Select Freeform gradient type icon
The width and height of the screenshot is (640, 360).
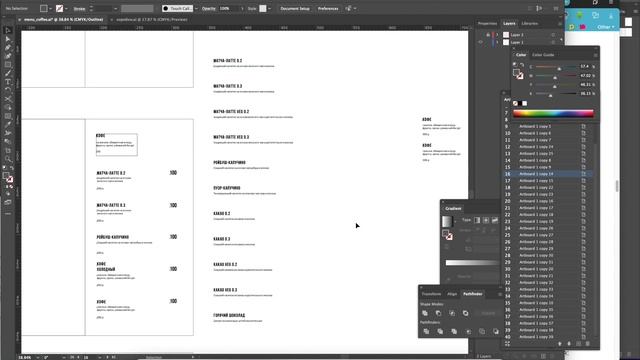pos(495,220)
